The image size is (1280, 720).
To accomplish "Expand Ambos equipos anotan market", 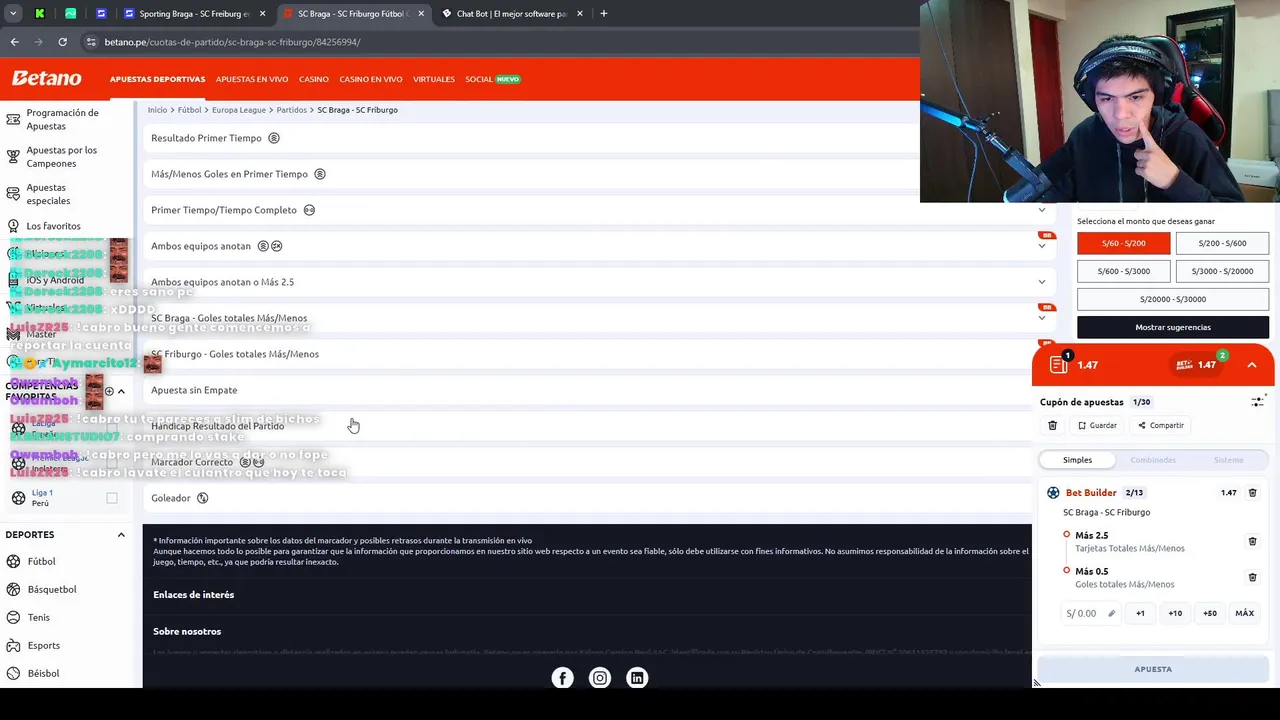I will (x=1041, y=246).
